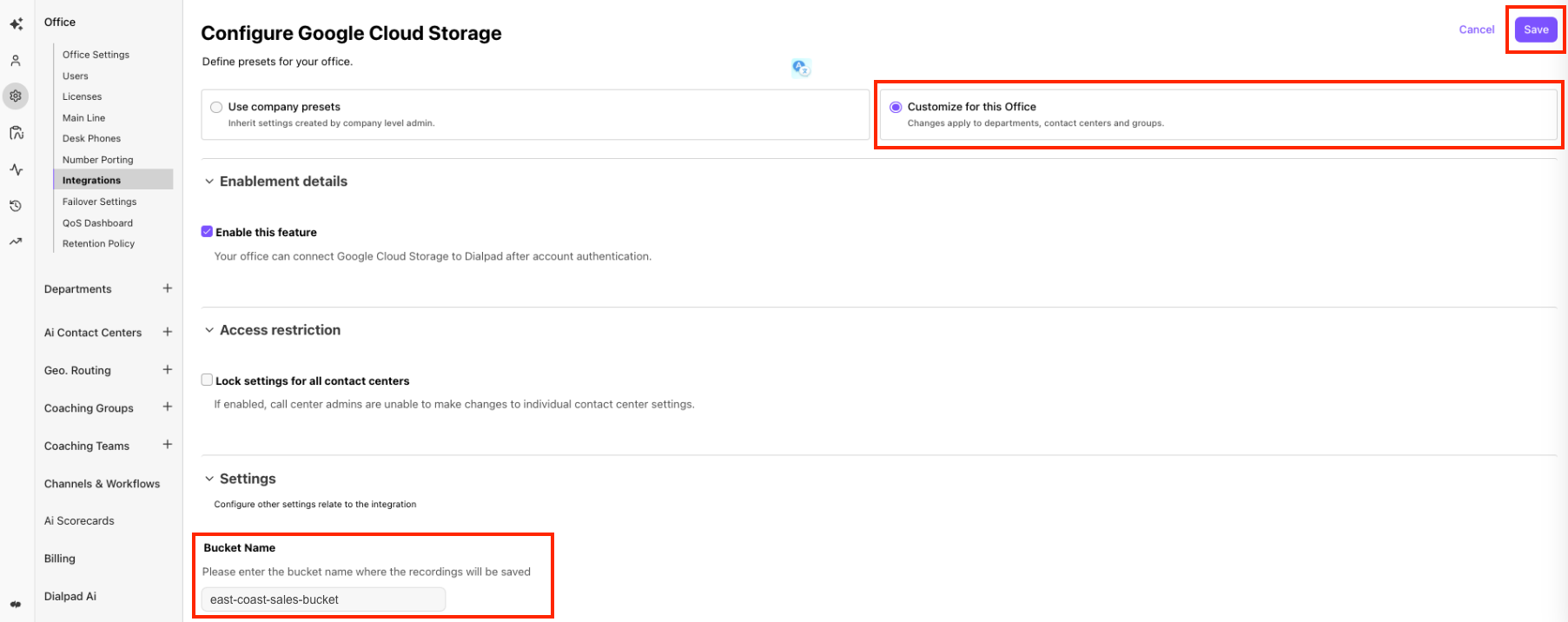The height and width of the screenshot is (622, 1568).
Task: Uncheck the Enable this feature checkbox
Action: click(x=207, y=232)
